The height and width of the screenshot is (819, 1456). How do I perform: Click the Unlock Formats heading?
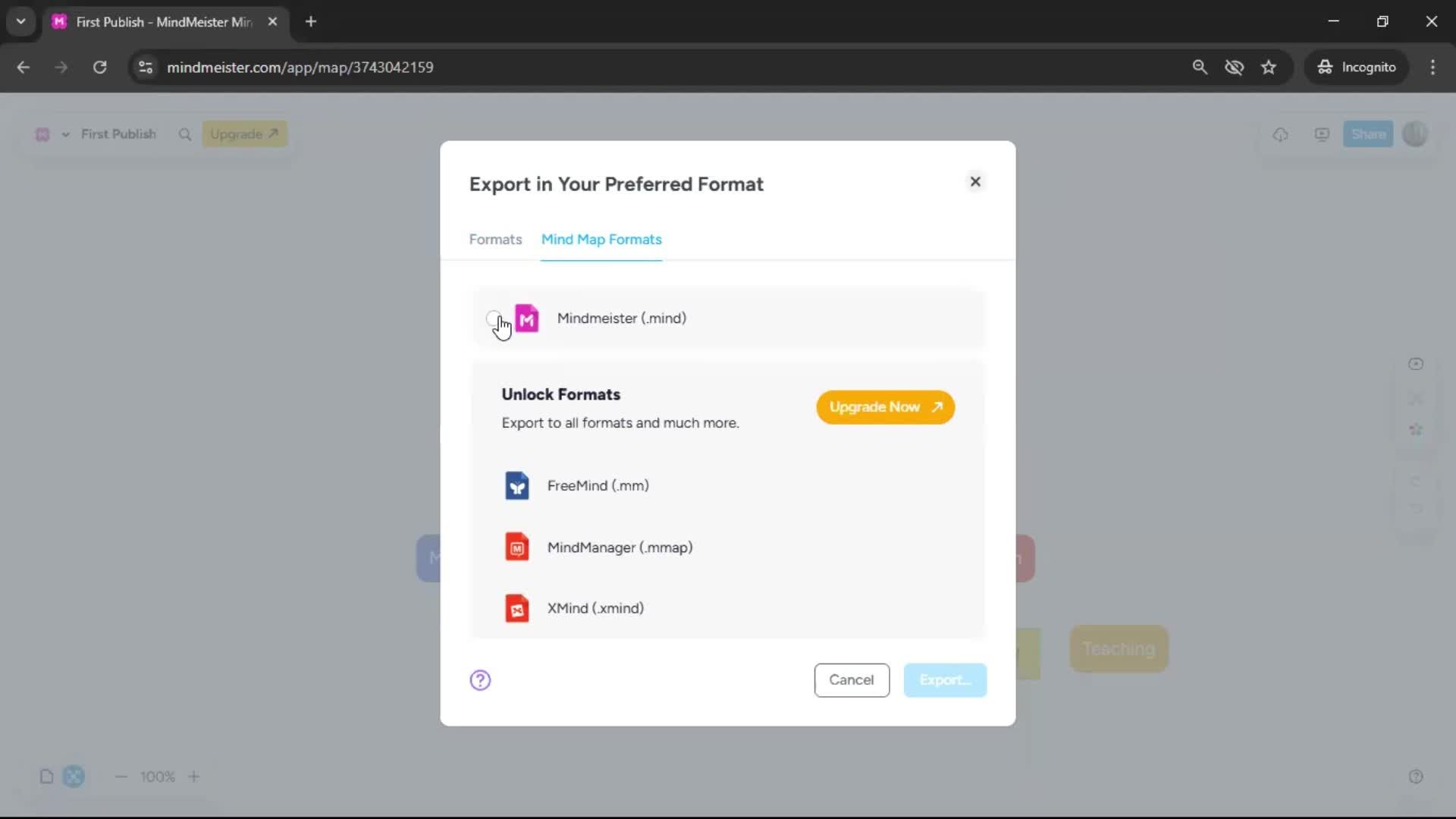point(561,394)
